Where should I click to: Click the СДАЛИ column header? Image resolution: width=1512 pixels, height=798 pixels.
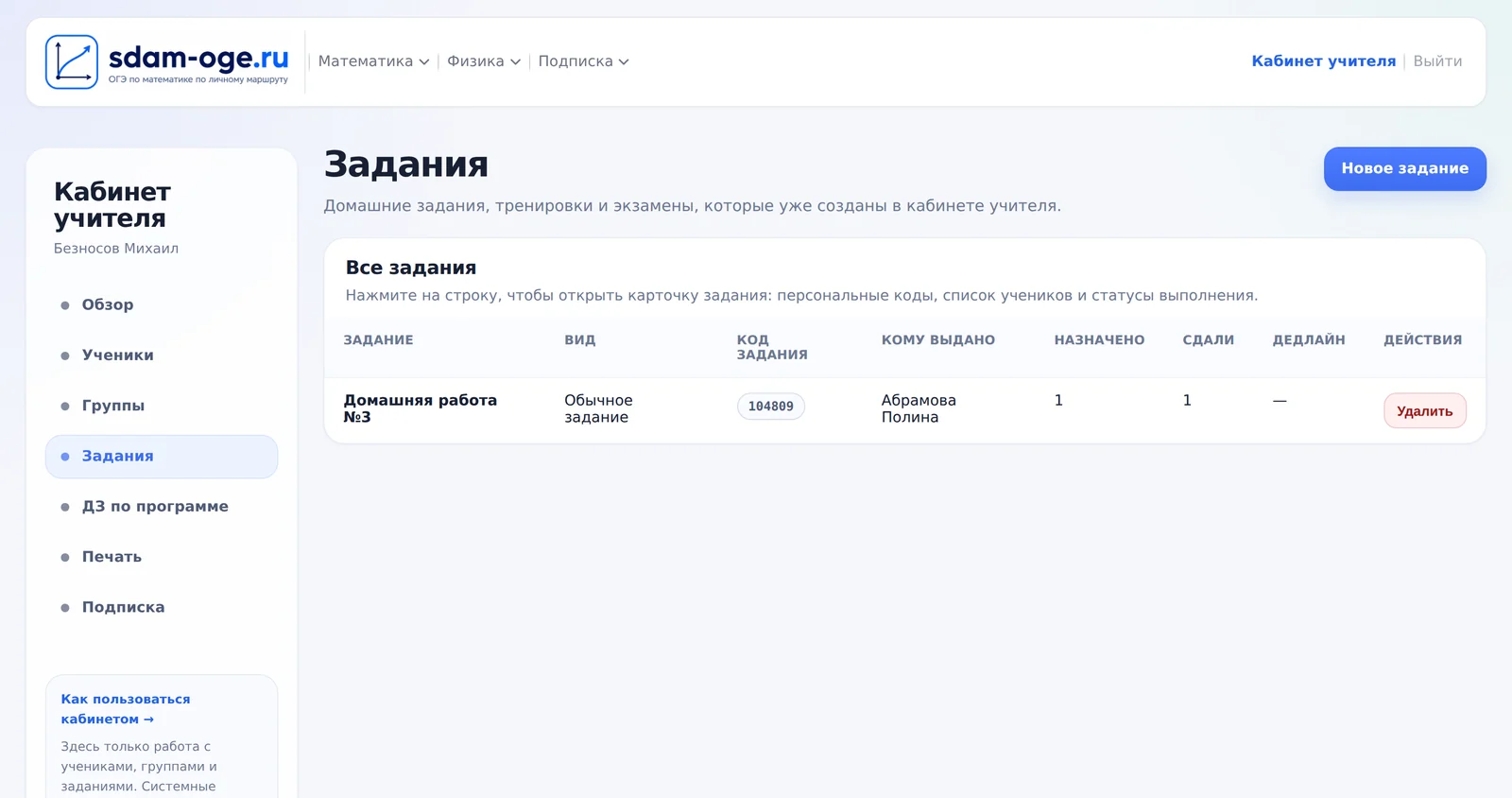[x=1209, y=340]
